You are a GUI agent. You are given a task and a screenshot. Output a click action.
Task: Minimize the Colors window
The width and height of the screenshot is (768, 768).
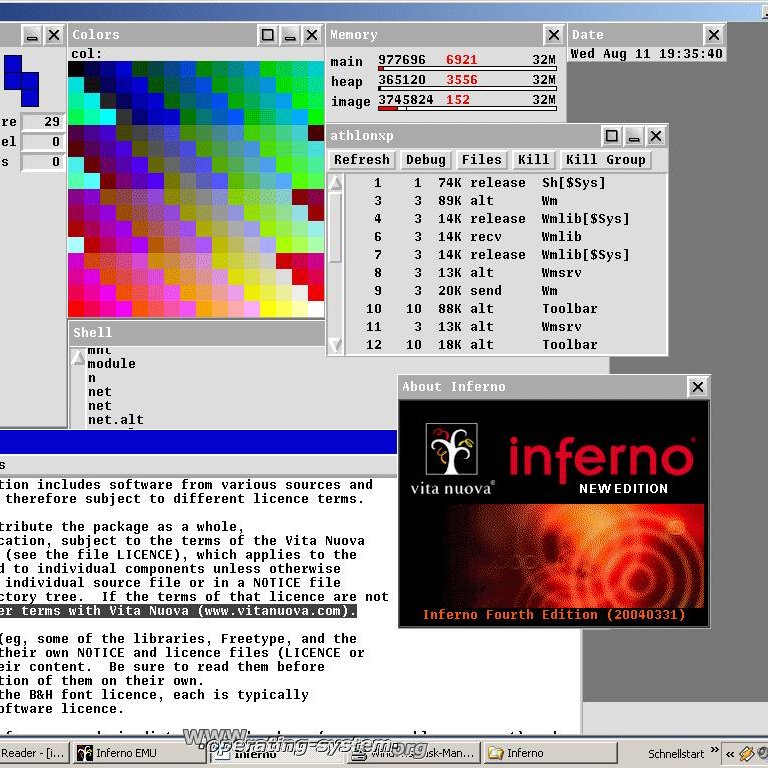click(x=290, y=35)
